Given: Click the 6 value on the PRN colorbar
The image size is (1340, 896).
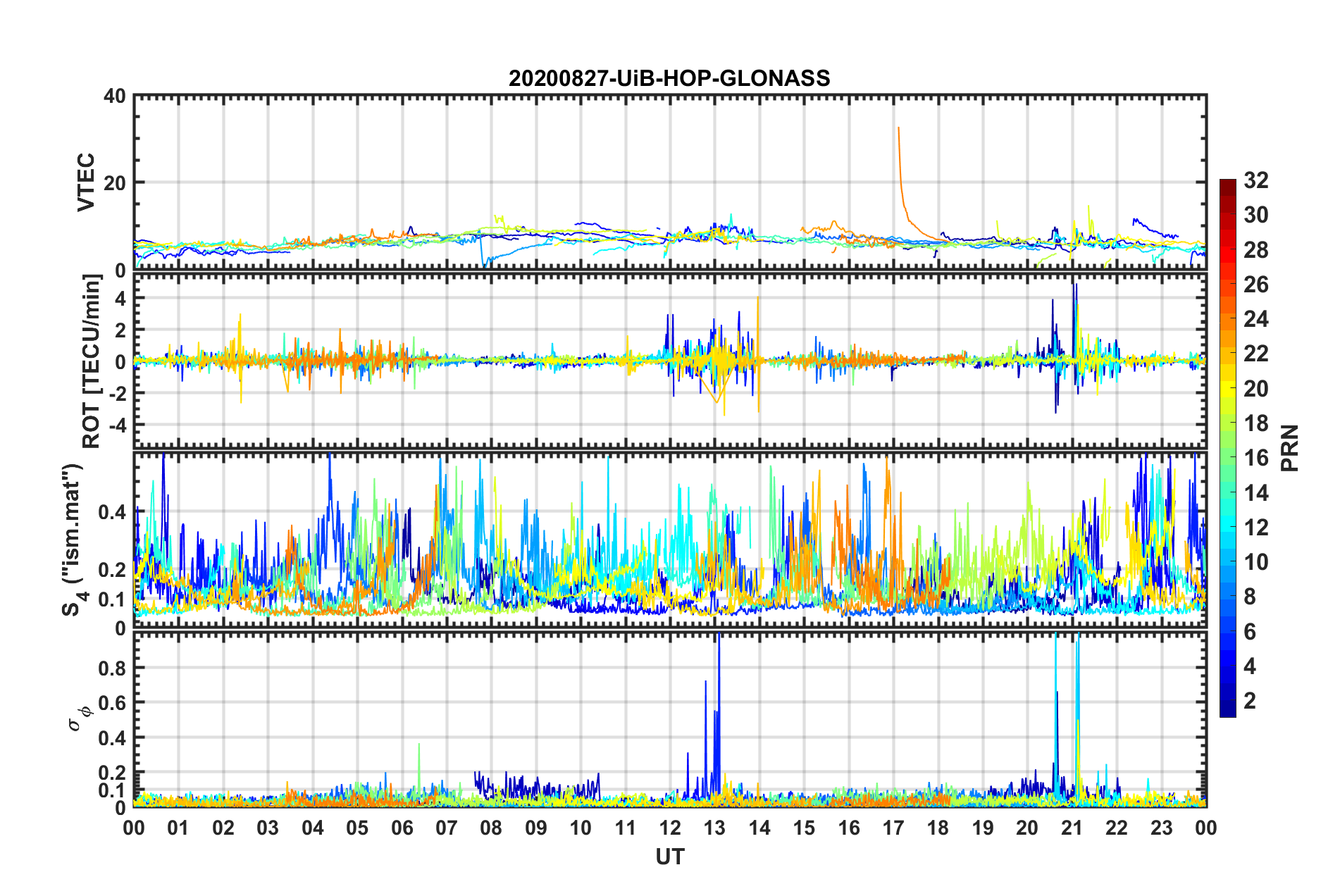Looking at the screenshot, I should 1250,632.
